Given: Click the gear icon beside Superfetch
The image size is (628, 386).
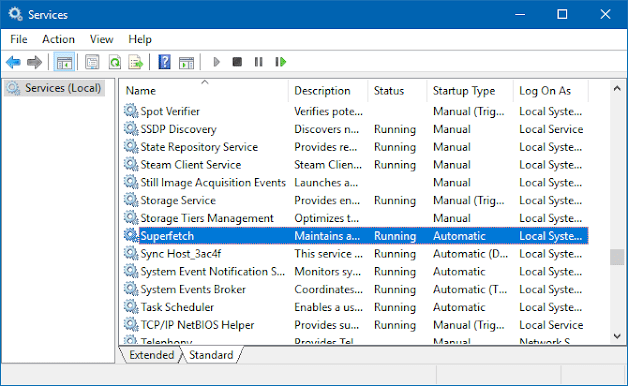Looking at the screenshot, I should point(131,235).
